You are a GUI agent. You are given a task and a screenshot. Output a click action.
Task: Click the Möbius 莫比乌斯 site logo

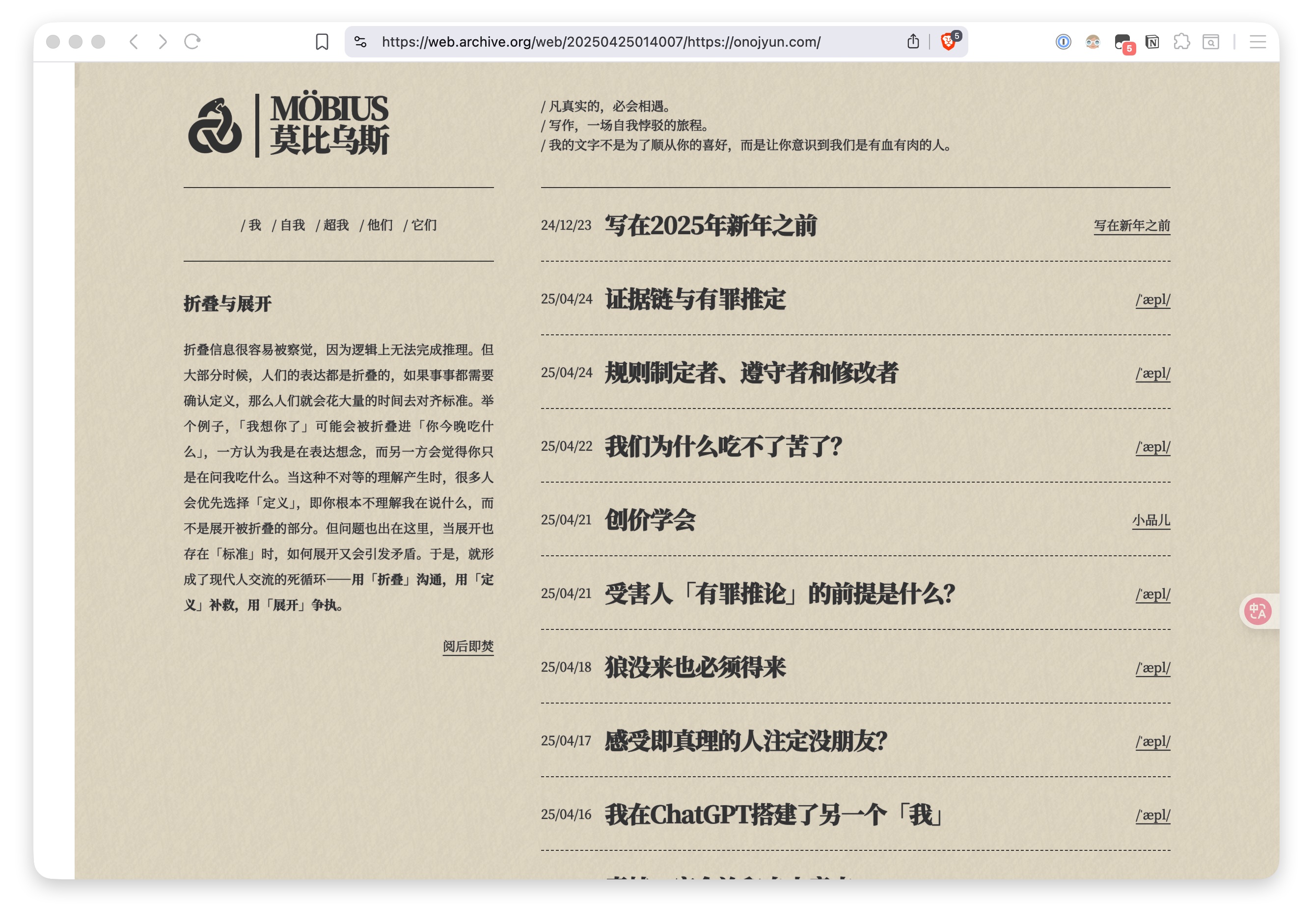point(289,125)
